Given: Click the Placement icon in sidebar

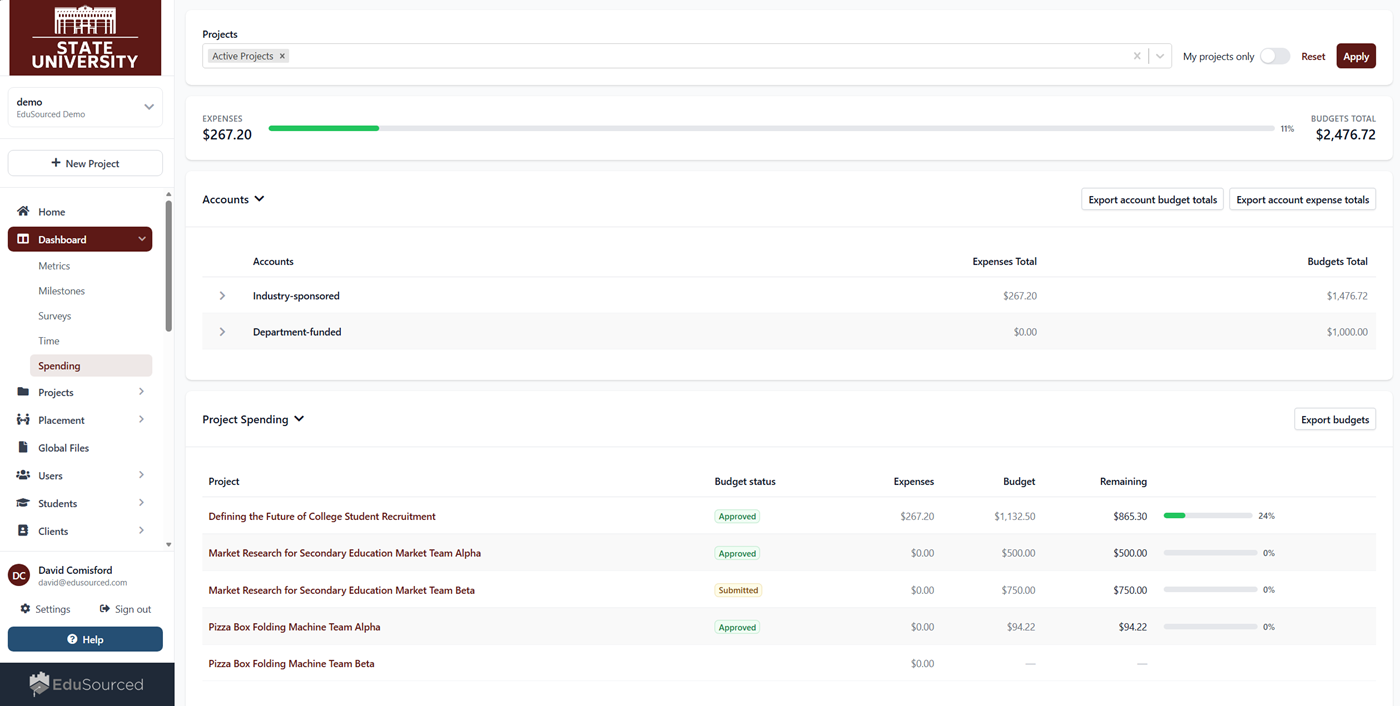Looking at the screenshot, I should 23,420.
